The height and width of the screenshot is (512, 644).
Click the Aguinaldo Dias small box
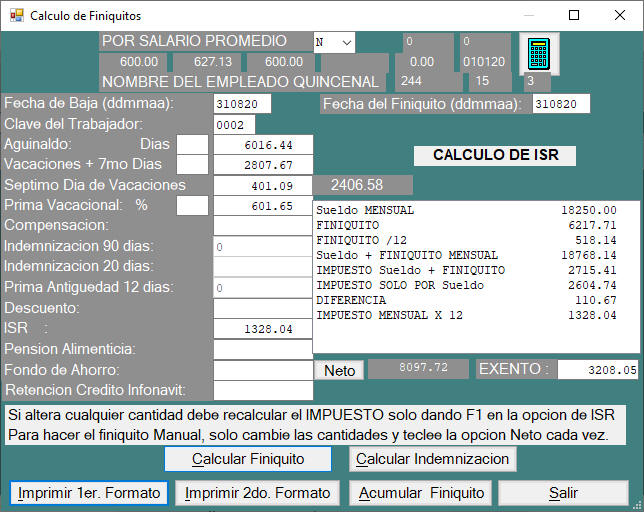(x=192, y=145)
